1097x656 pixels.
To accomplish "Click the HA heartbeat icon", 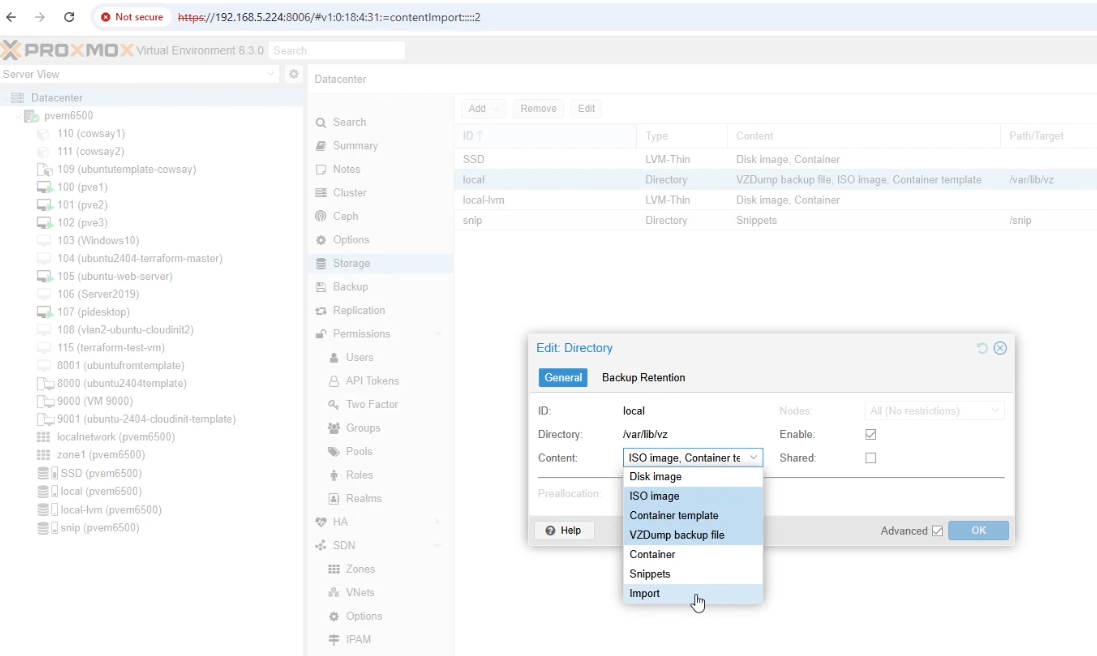I will 321,522.
